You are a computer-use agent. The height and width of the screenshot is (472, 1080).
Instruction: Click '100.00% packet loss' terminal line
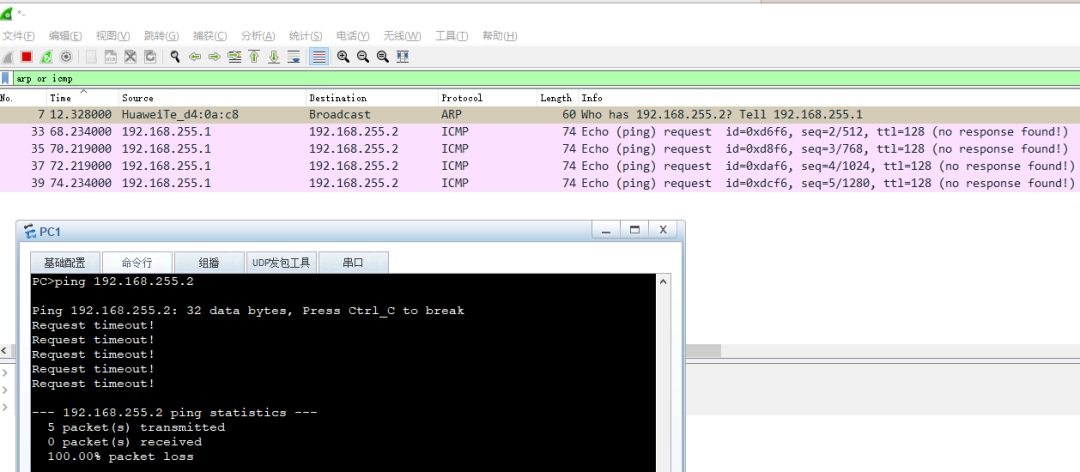pos(121,456)
